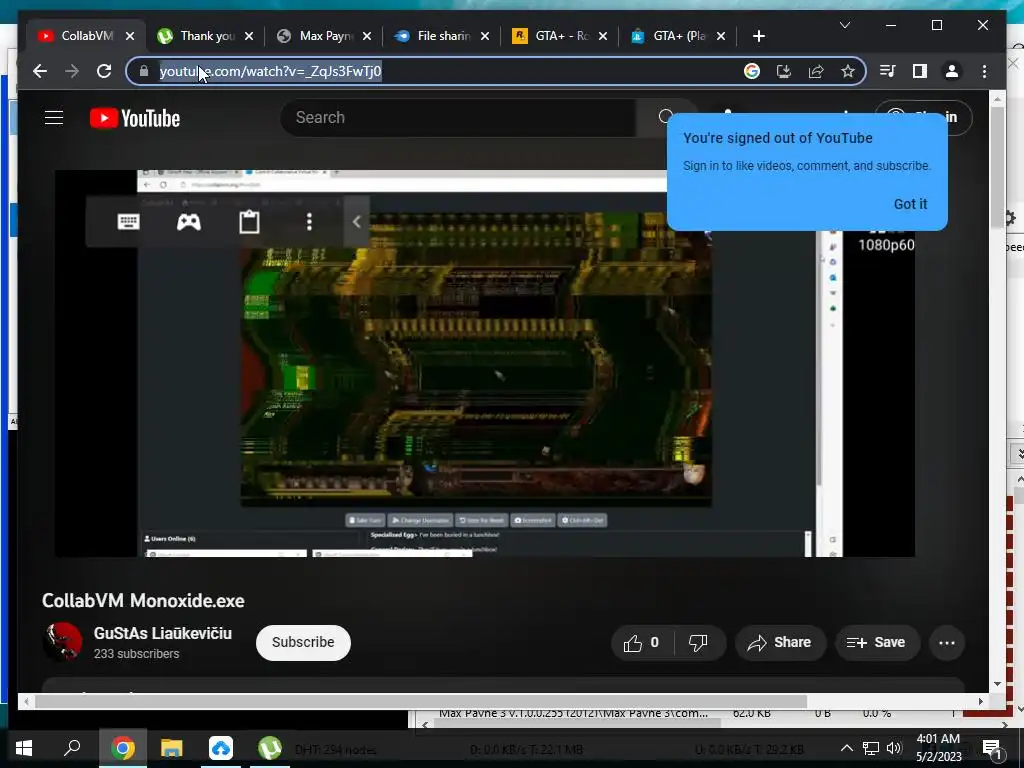Close the File sharing tab

click(x=485, y=36)
